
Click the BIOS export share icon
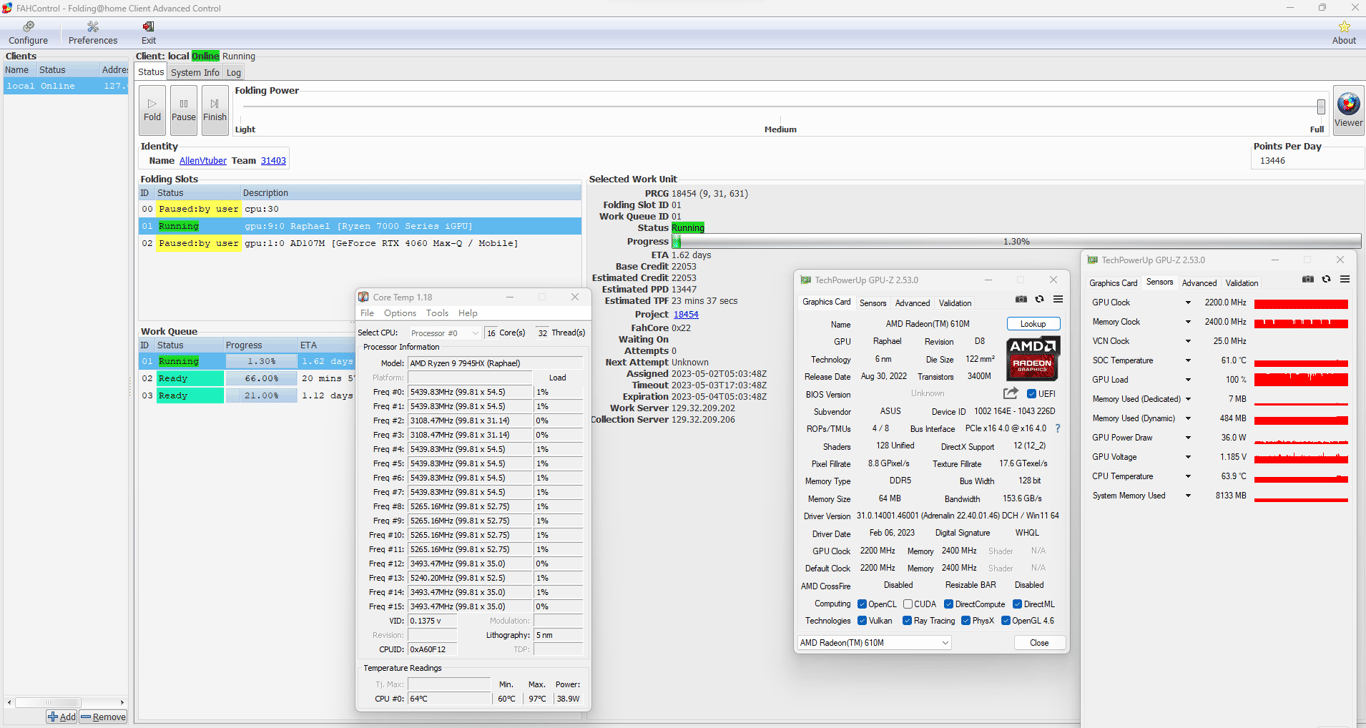pyautogui.click(x=1011, y=393)
